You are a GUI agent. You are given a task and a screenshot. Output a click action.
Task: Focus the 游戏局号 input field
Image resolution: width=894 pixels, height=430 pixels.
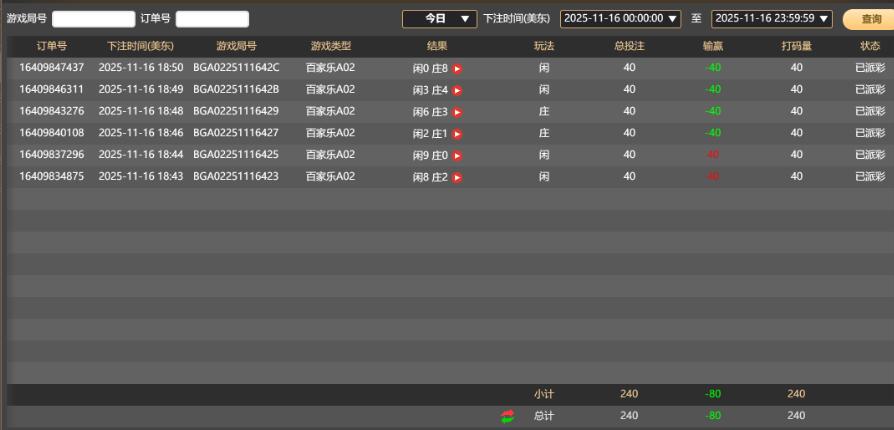click(93, 19)
